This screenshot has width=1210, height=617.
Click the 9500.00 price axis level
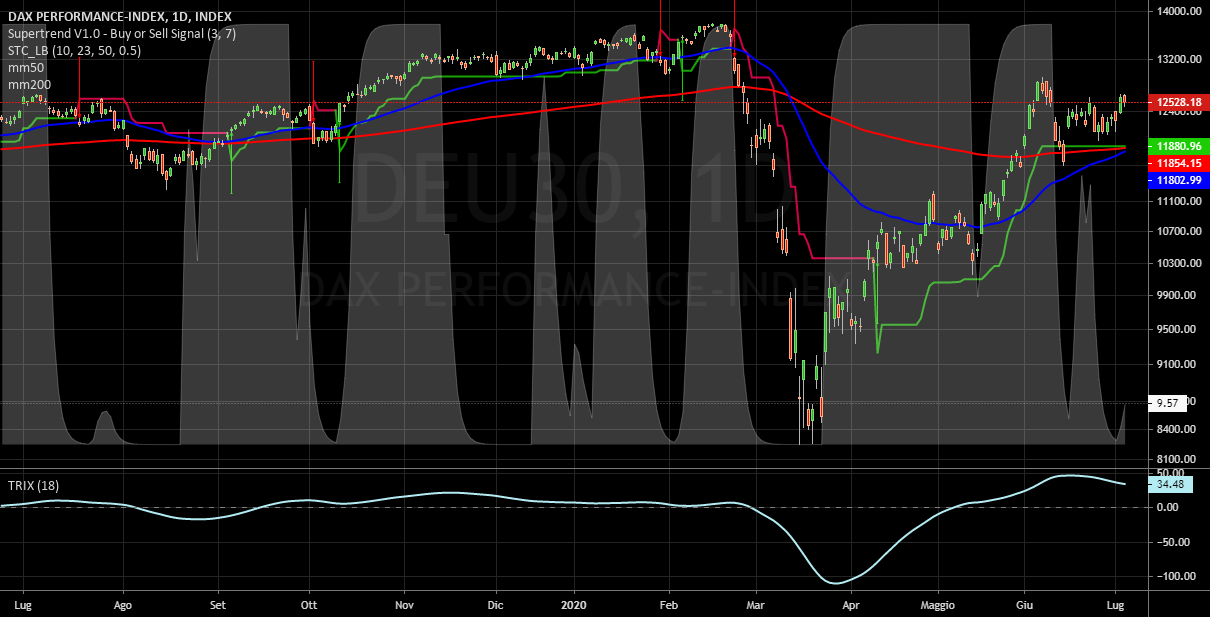[x=1175, y=329]
